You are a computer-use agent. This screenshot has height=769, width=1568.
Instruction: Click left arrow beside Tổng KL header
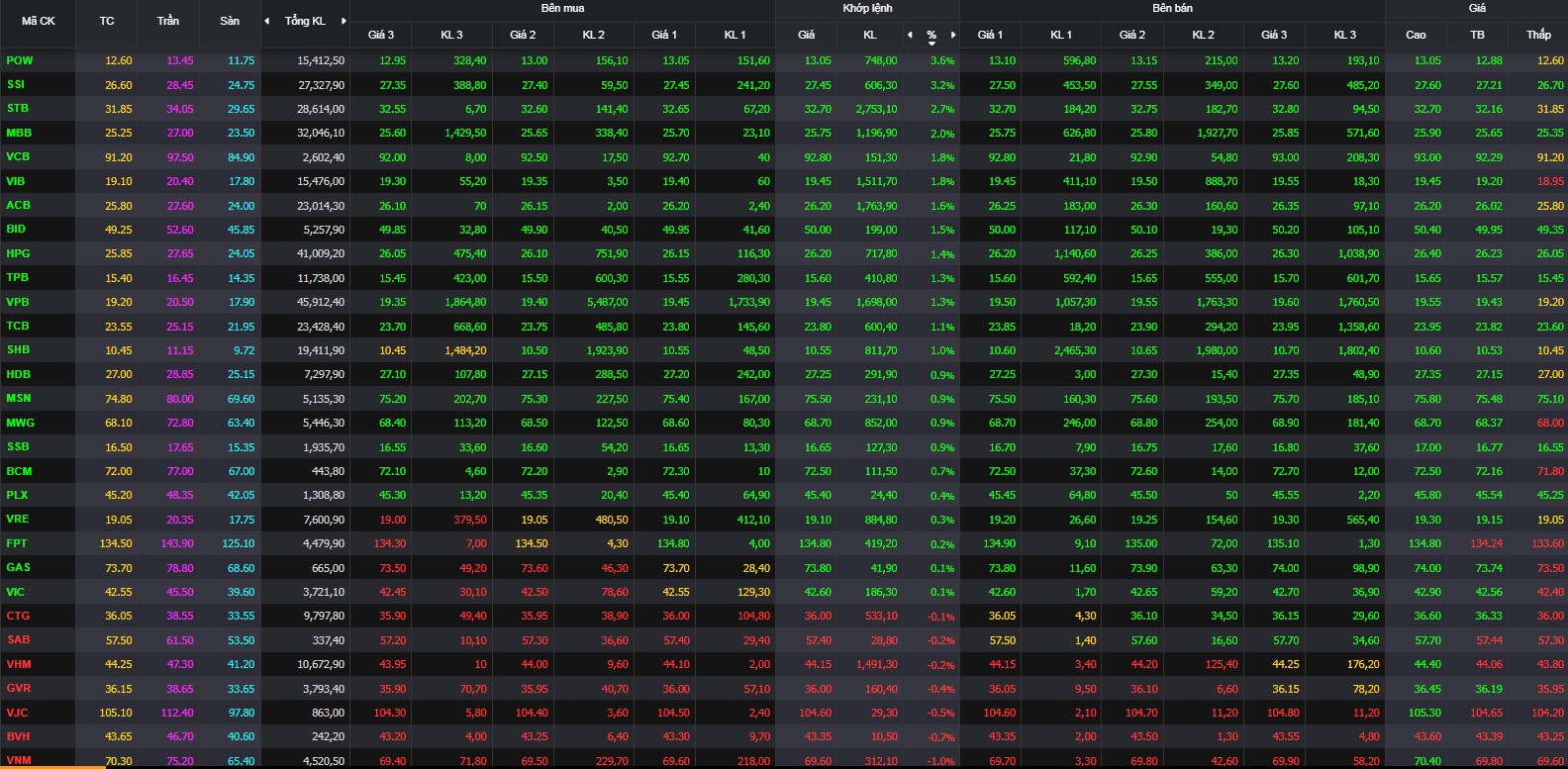point(266,21)
